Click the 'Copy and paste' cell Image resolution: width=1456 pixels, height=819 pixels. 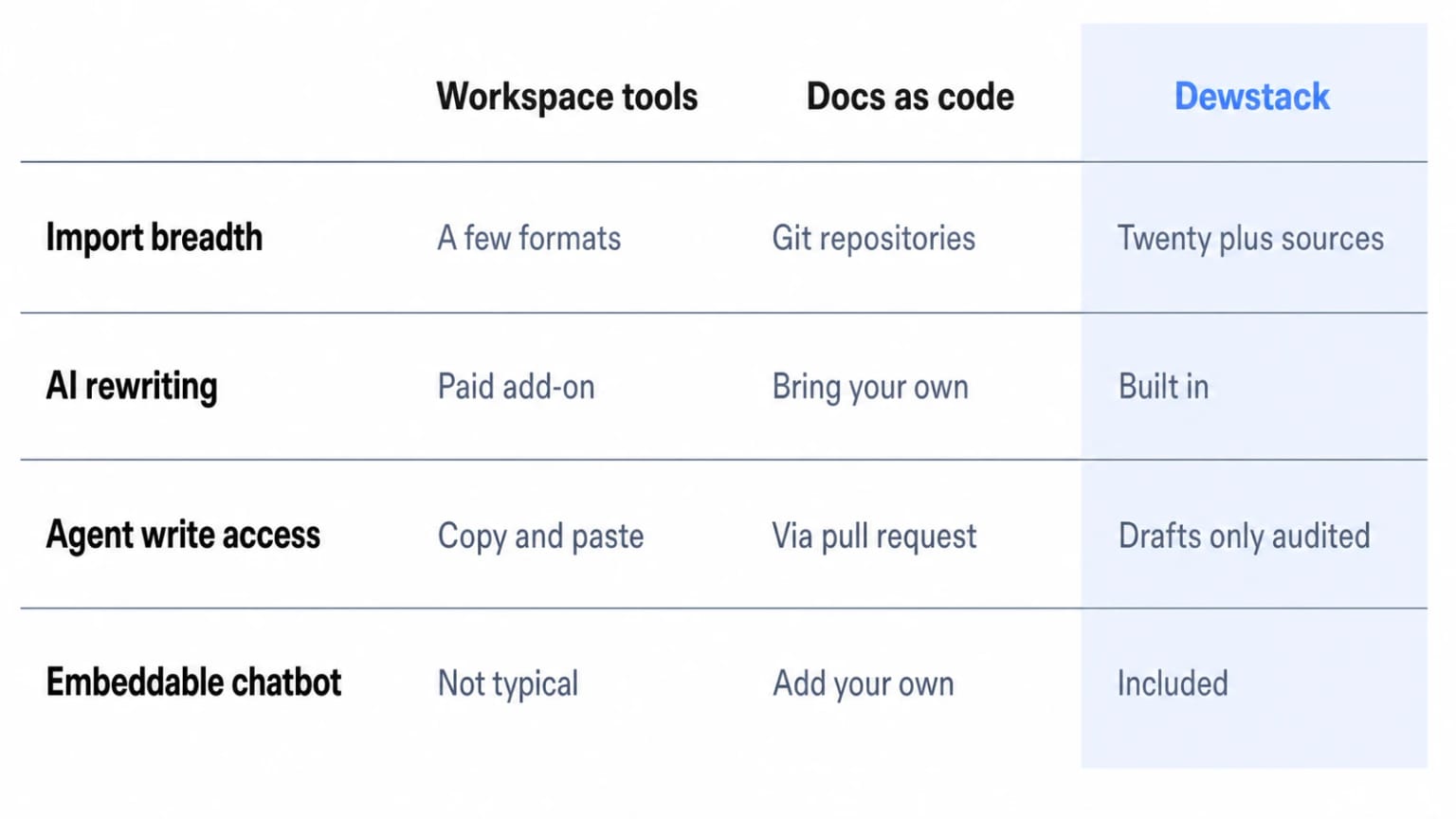(x=540, y=536)
